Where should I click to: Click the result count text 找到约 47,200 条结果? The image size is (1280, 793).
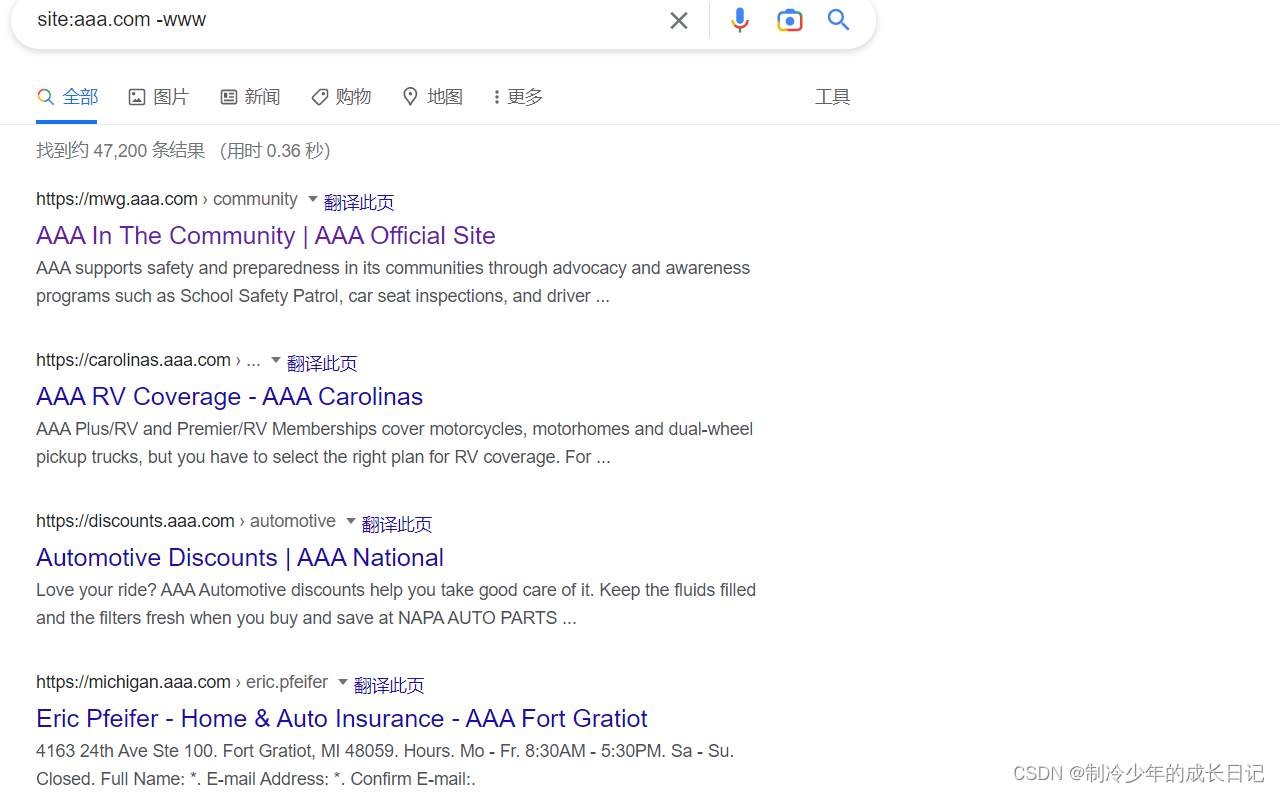tap(120, 151)
